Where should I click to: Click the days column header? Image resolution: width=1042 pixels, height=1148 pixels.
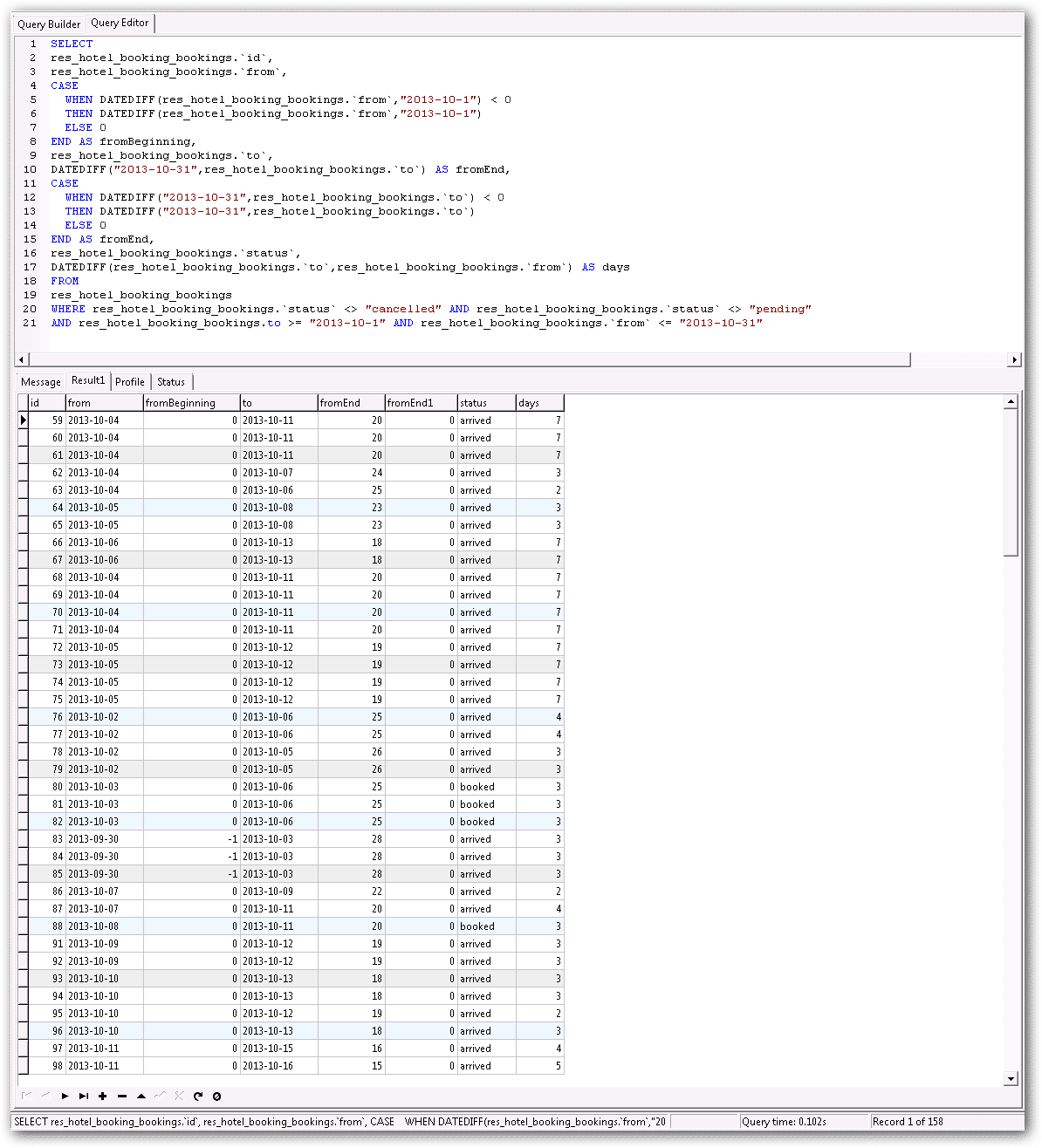pyautogui.click(x=539, y=403)
